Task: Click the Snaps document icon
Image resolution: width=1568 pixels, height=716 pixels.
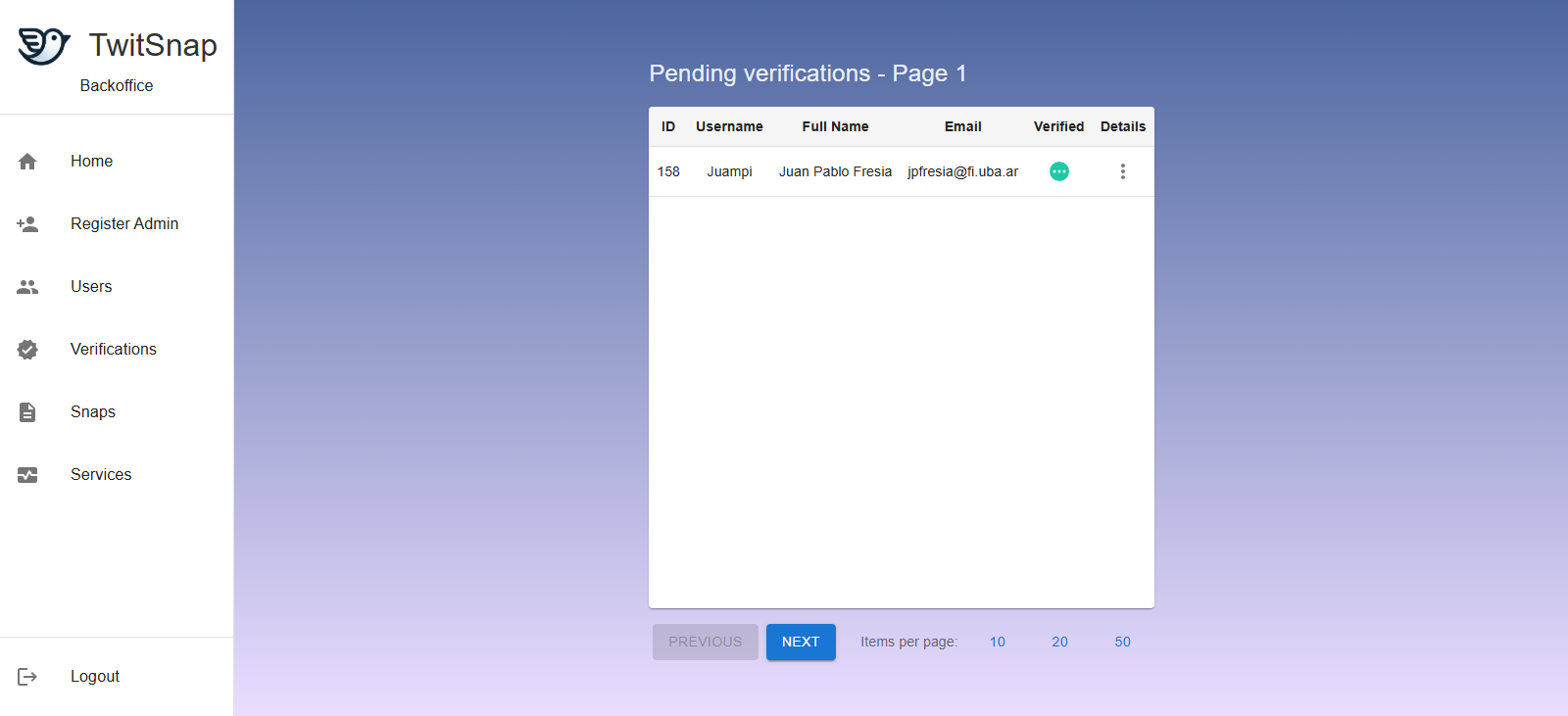Action: point(27,412)
